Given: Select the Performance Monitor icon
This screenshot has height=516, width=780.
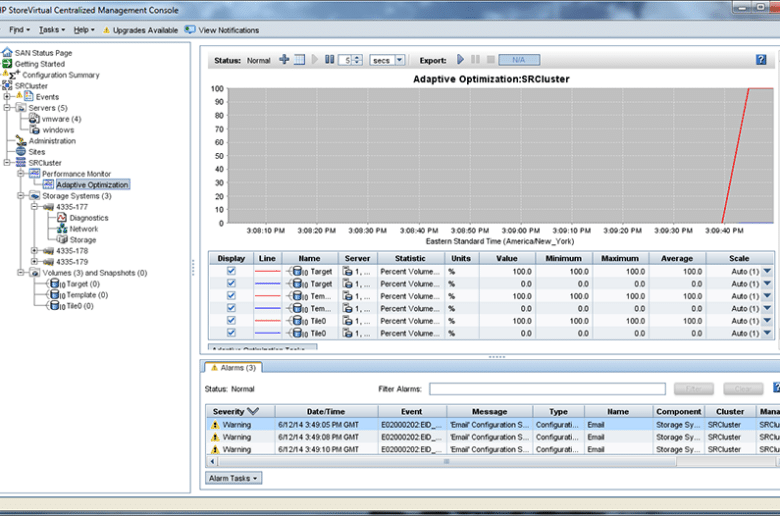Looking at the screenshot, I should coord(34,174).
